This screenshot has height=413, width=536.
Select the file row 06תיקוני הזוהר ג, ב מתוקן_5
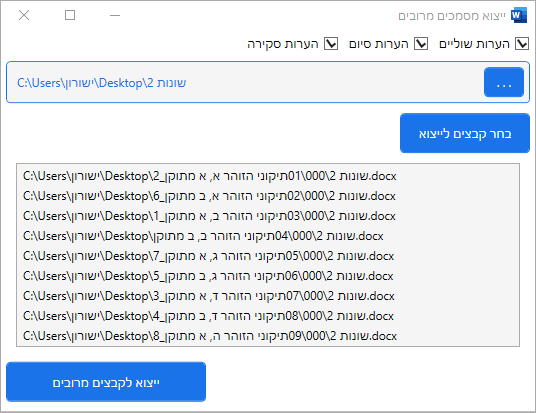point(268,276)
